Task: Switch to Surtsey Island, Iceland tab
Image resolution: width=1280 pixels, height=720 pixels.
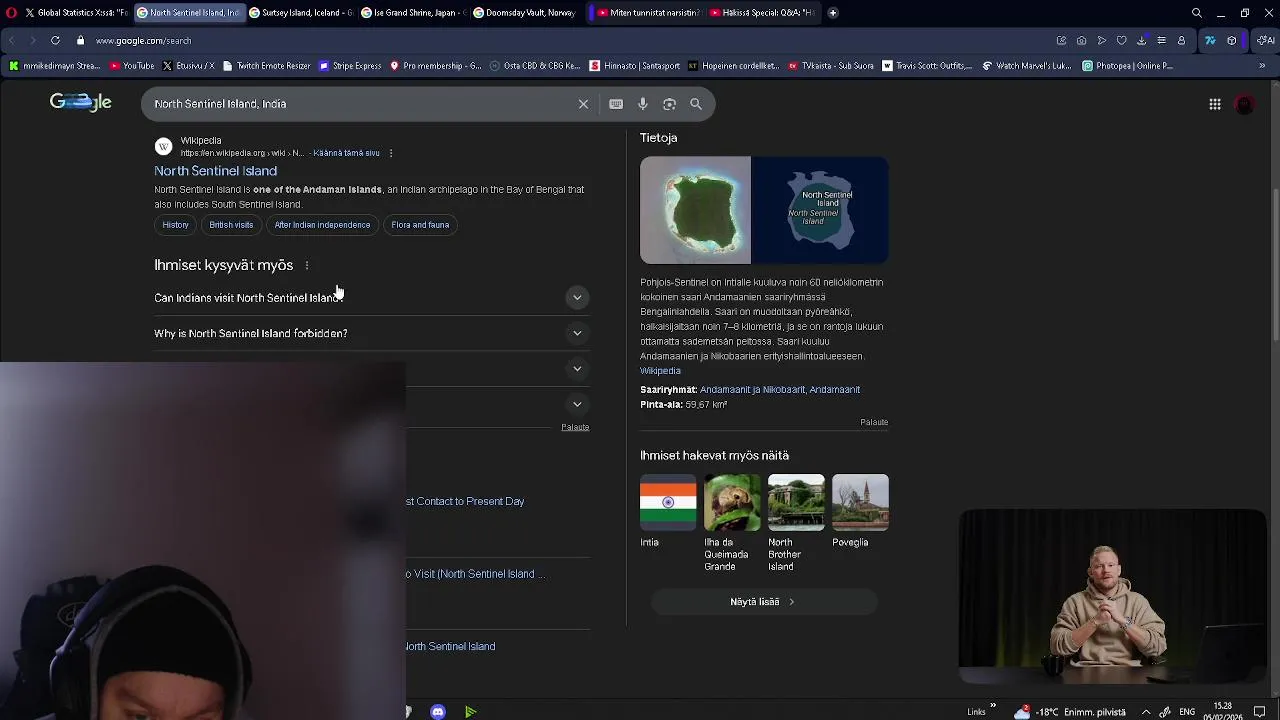Action: click(x=301, y=13)
